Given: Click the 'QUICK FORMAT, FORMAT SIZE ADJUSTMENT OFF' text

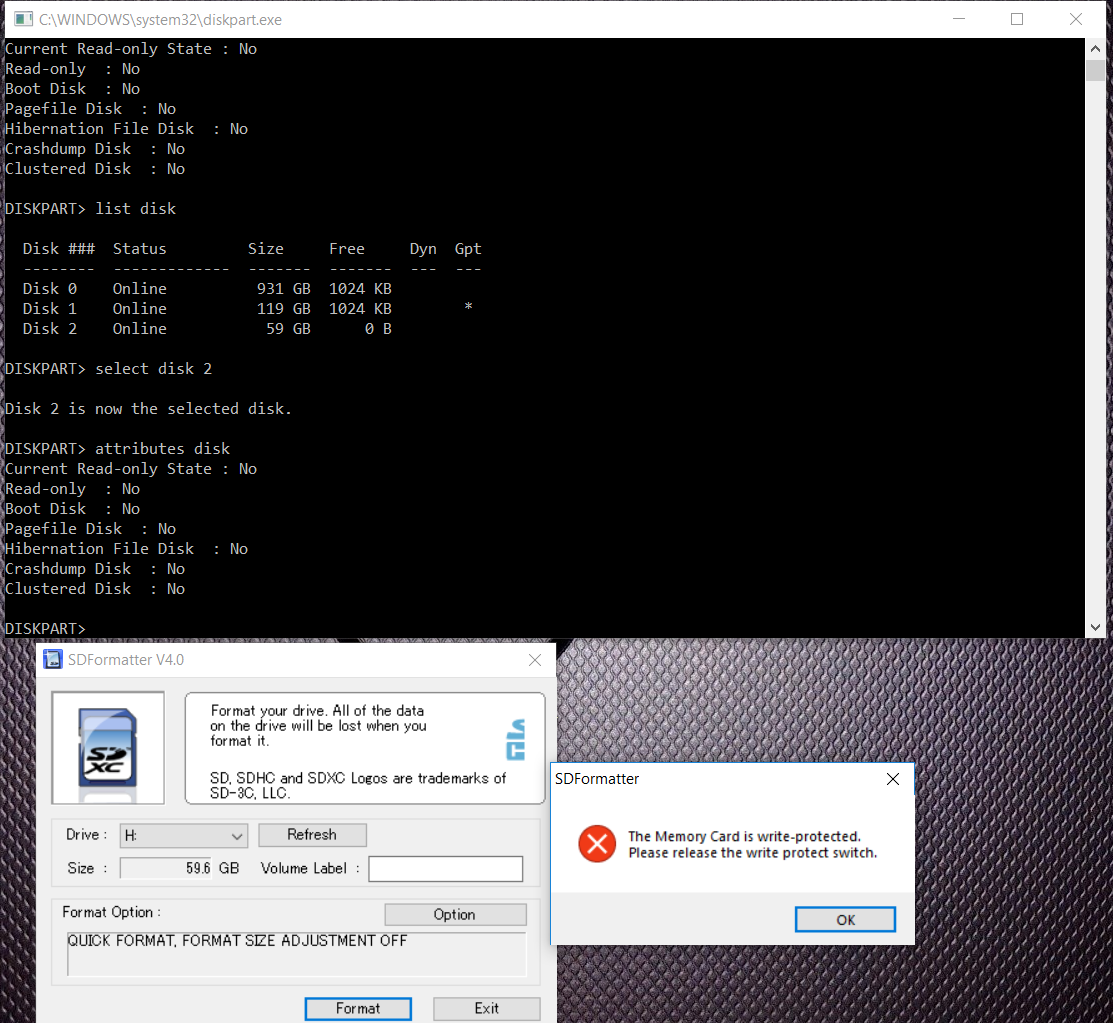Looking at the screenshot, I should (237, 941).
